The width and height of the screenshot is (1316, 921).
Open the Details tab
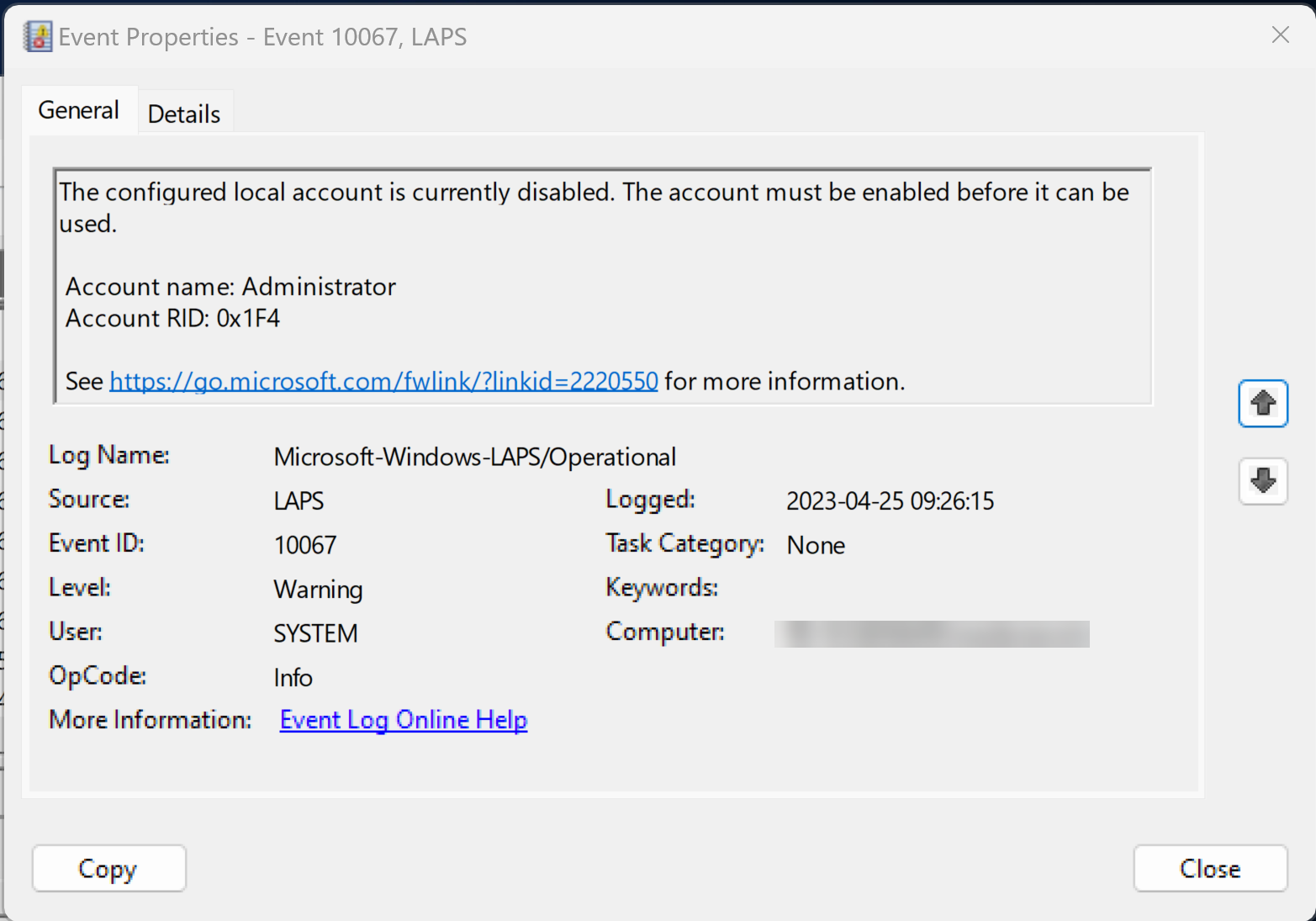point(184,114)
